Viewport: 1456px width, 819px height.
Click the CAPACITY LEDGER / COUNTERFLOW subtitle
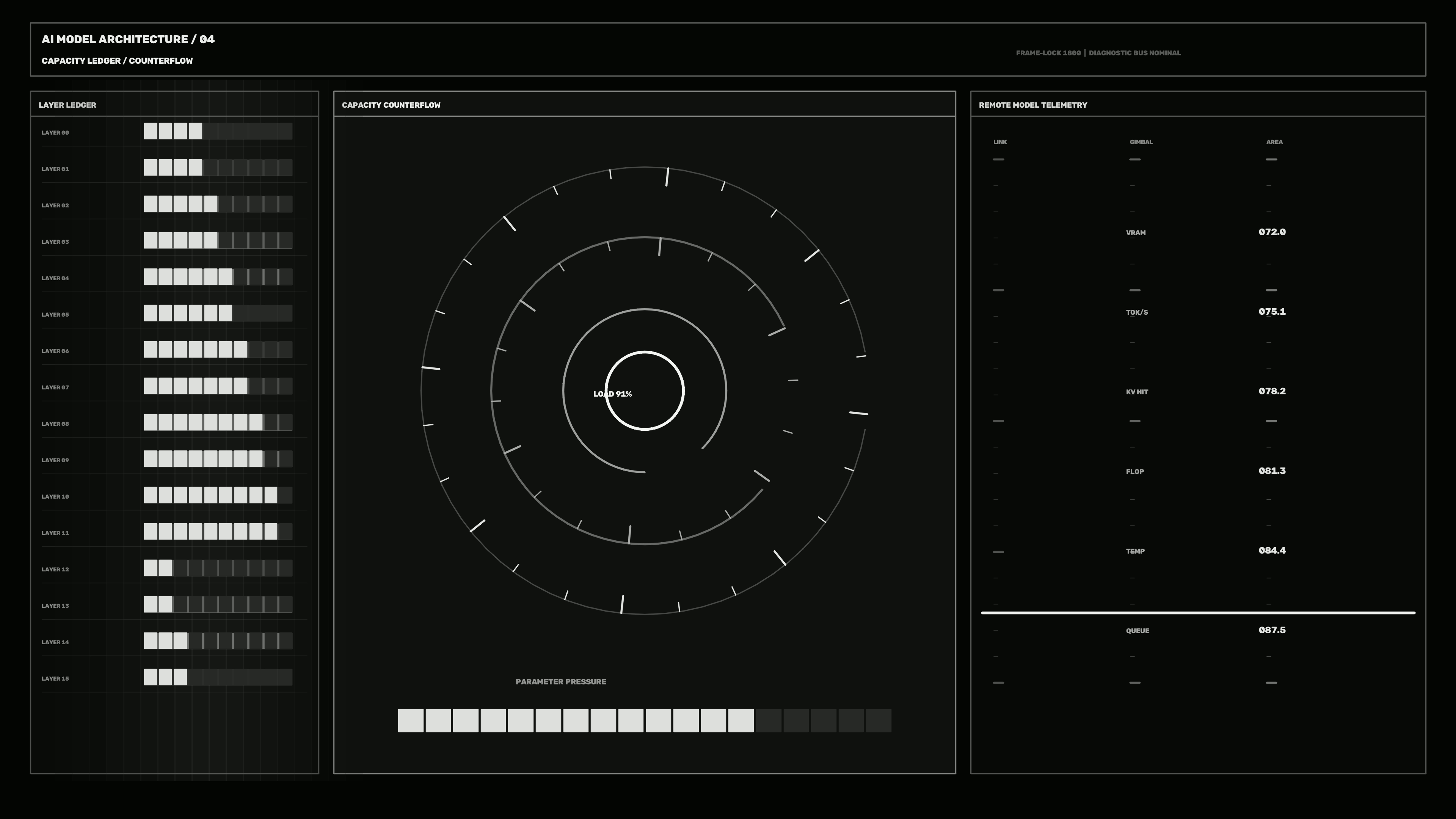tap(117, 61)
